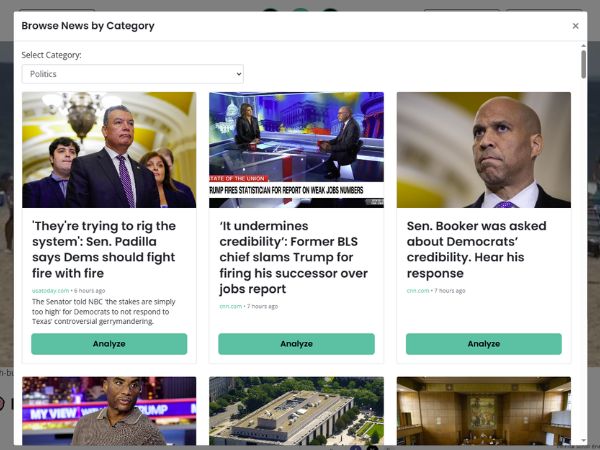This screenshot has height=450, width=600.
Task: Close the Browse News by Category dialog
Action: click(x=575, y=26)
